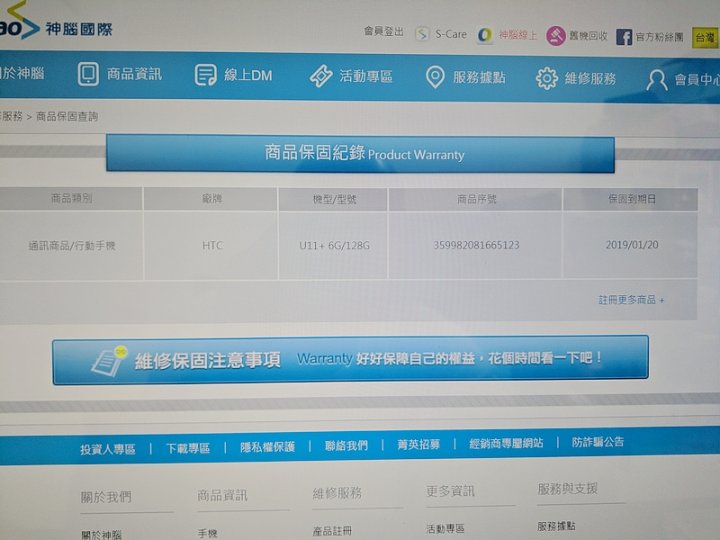Open the 線上DM nav menu

coord(233,75)
